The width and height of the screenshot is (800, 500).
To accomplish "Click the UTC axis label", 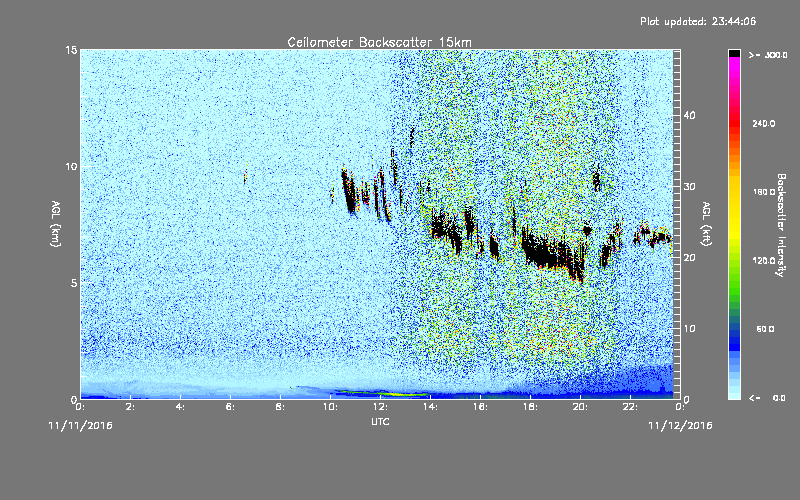I will (380, 421).
